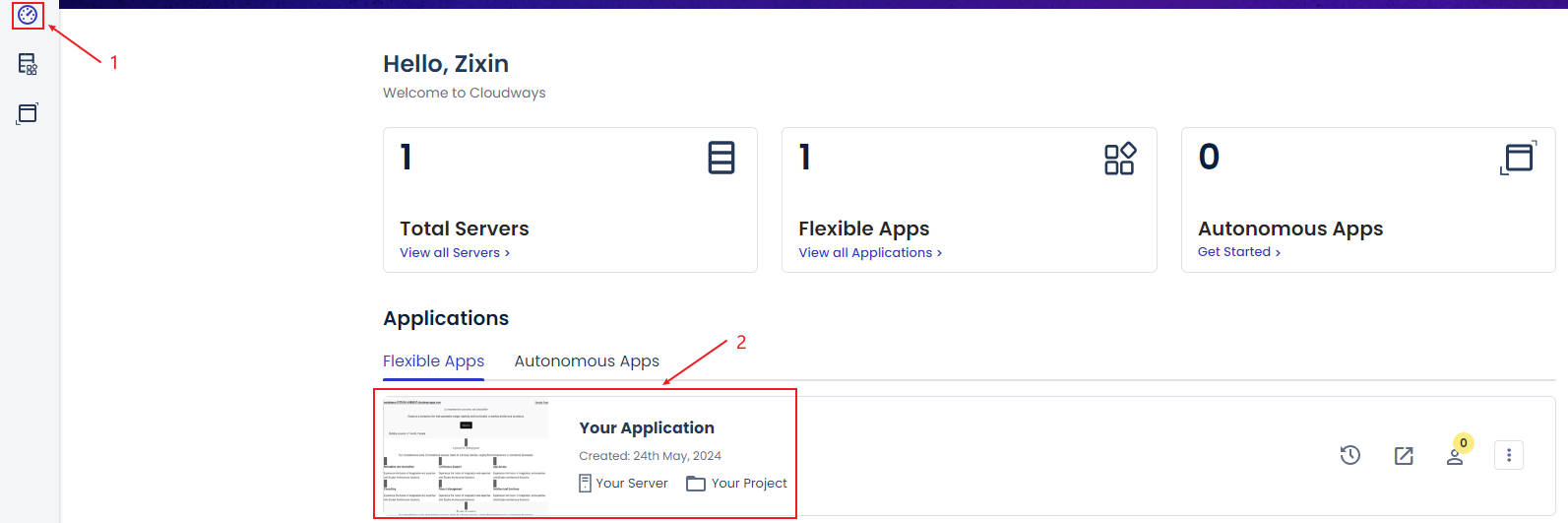
Task: Click the window icon in Autonomous Apps card
Action: coord(1519,158)
